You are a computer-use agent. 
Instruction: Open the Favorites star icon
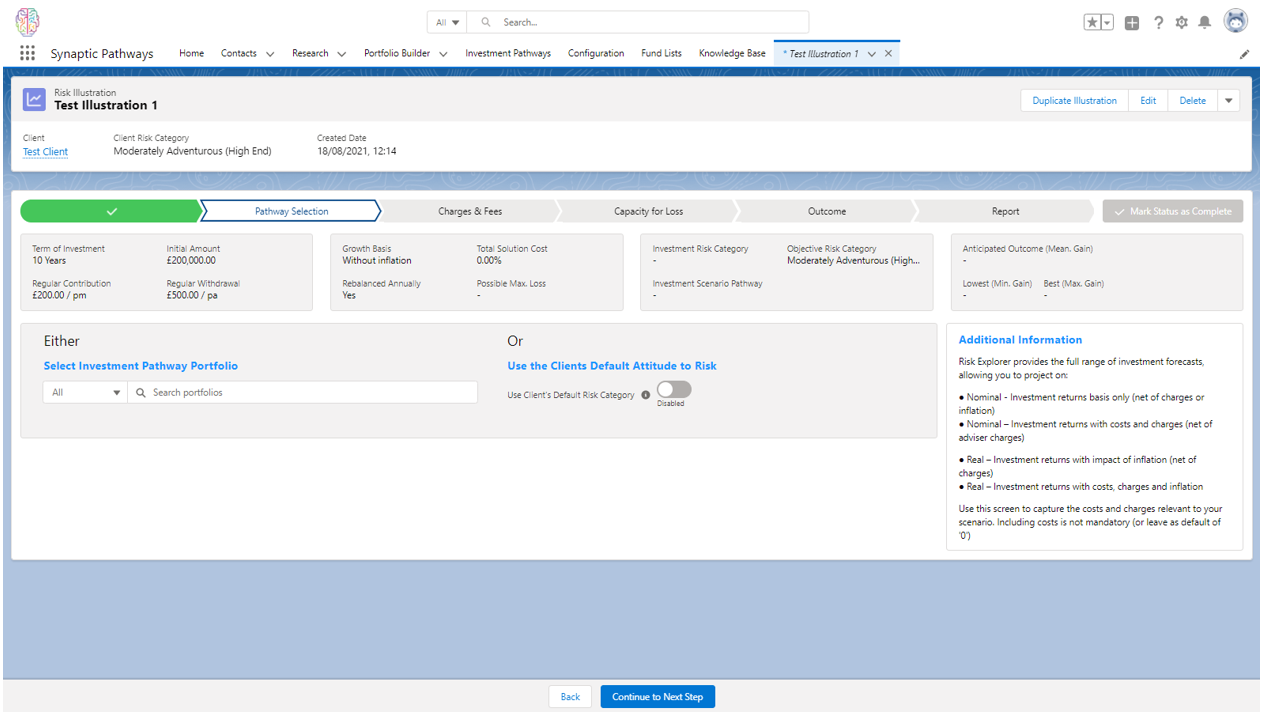(x=1092, y=22)
